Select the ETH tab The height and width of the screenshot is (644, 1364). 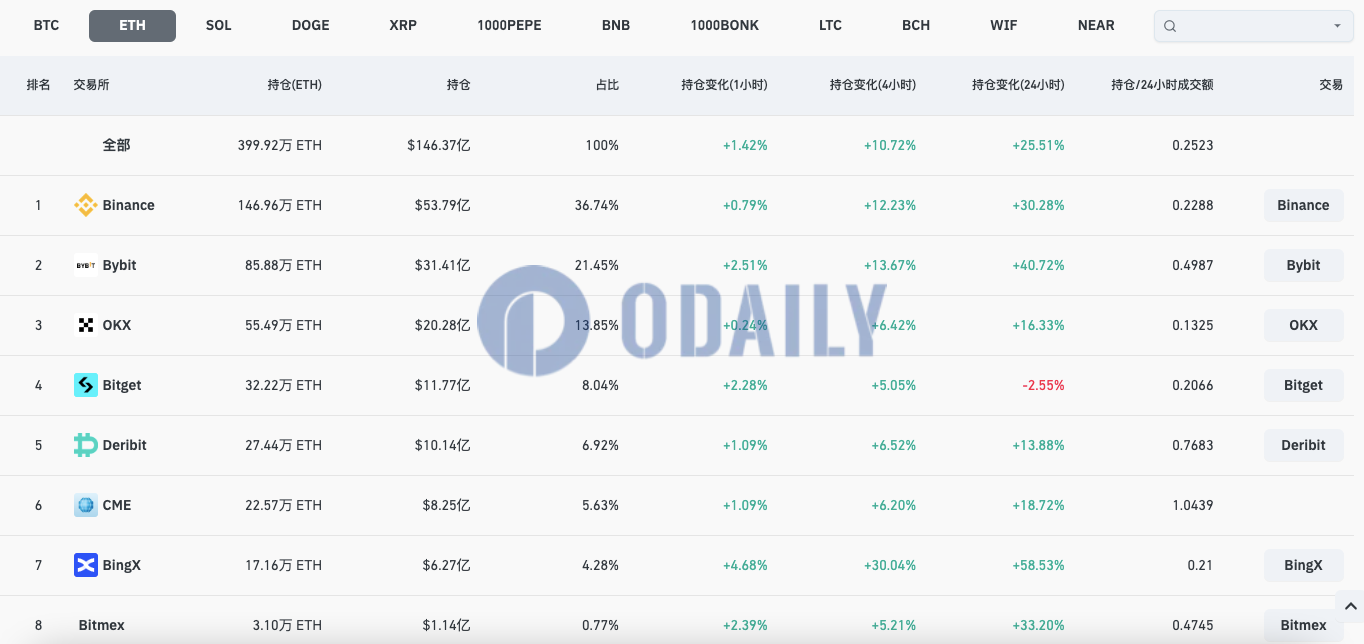click(132, 25)
